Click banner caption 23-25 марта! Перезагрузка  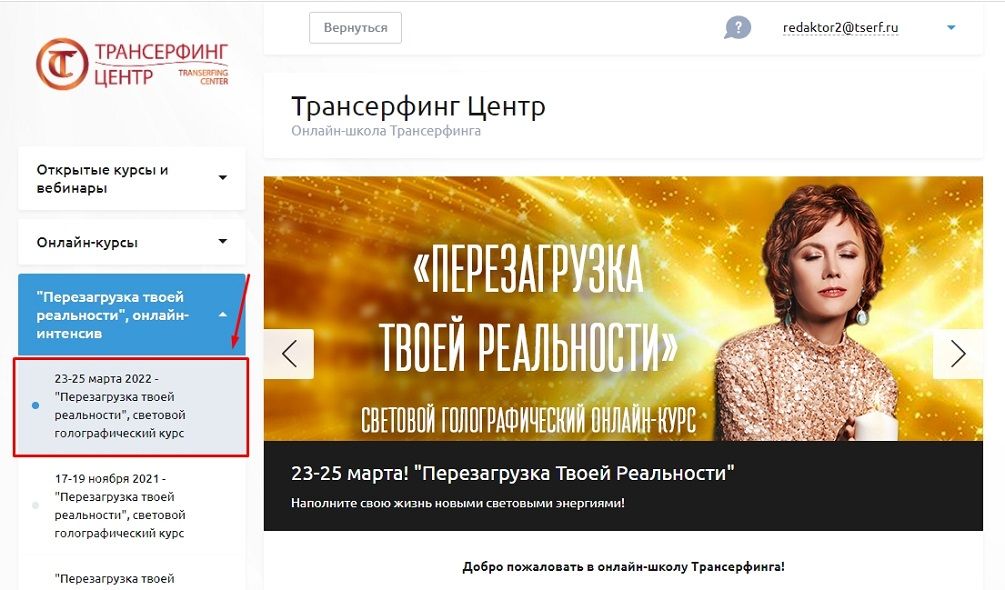click(512, 473)
